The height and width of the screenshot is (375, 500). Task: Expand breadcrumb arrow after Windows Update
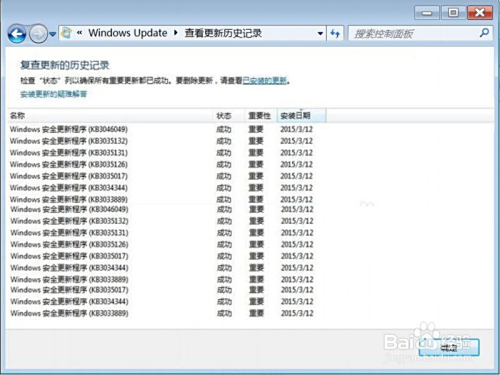tap(176, 33)
